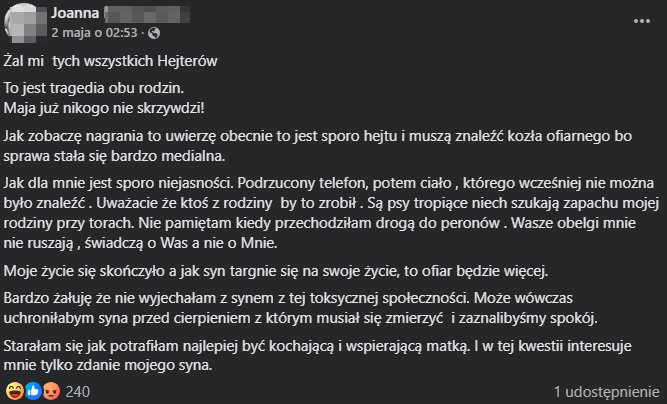The image size is (667, 404).
Task: Click the Haha laughing reaction emoji
Action: (14, 391)
